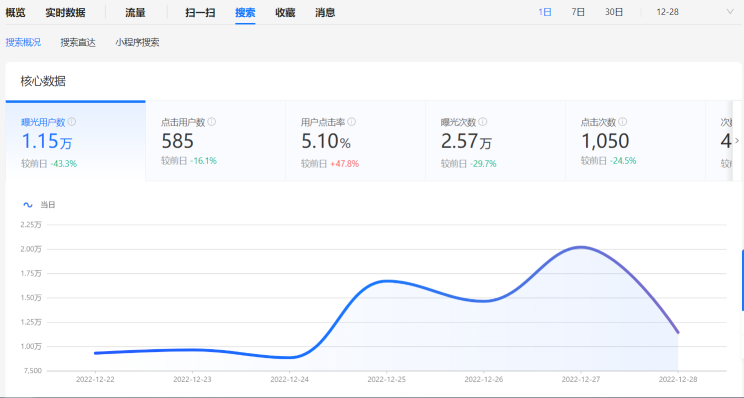Click the 1.75万 y-axis label

pos(31,273)
